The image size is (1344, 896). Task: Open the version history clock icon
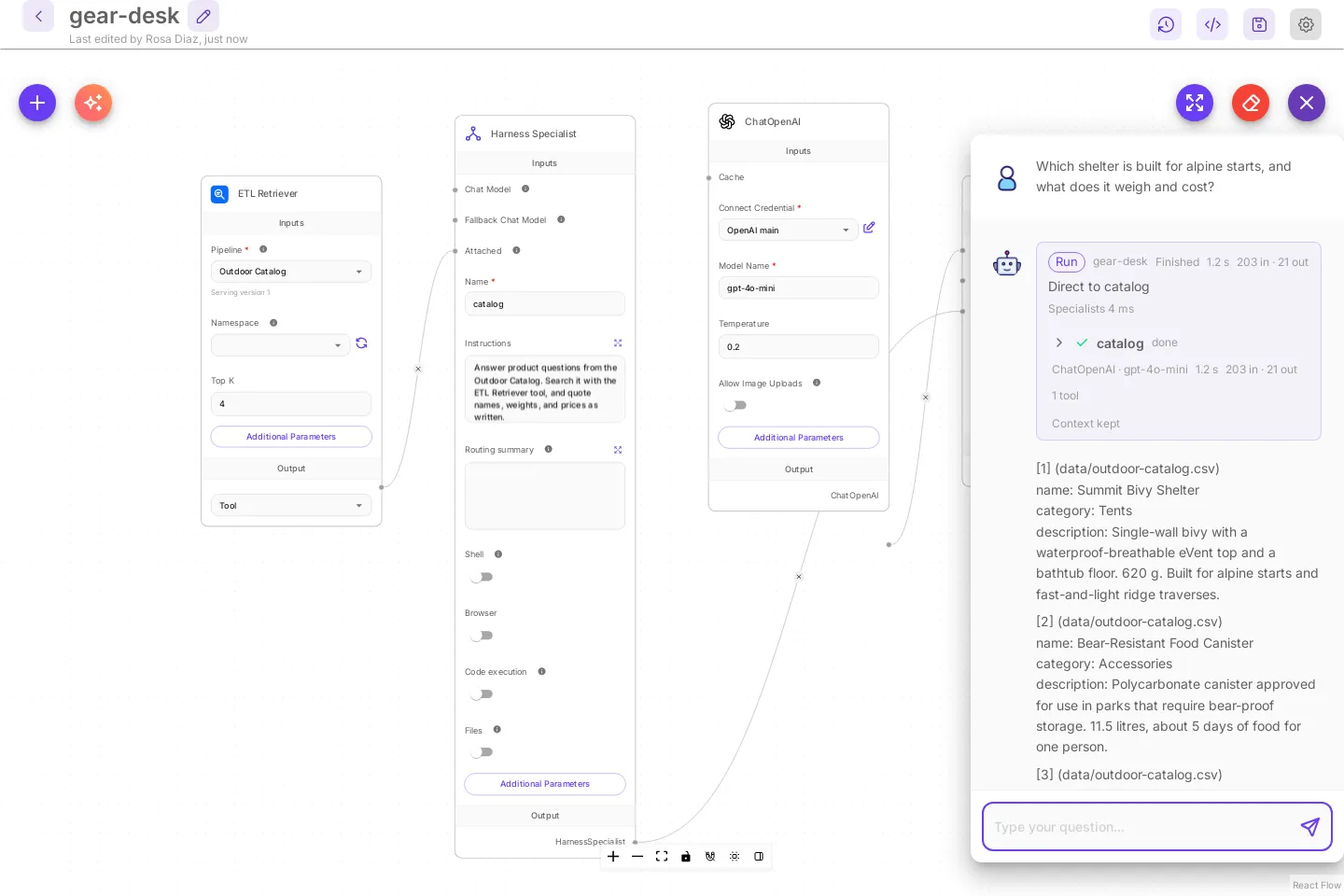pos(1166,24)
